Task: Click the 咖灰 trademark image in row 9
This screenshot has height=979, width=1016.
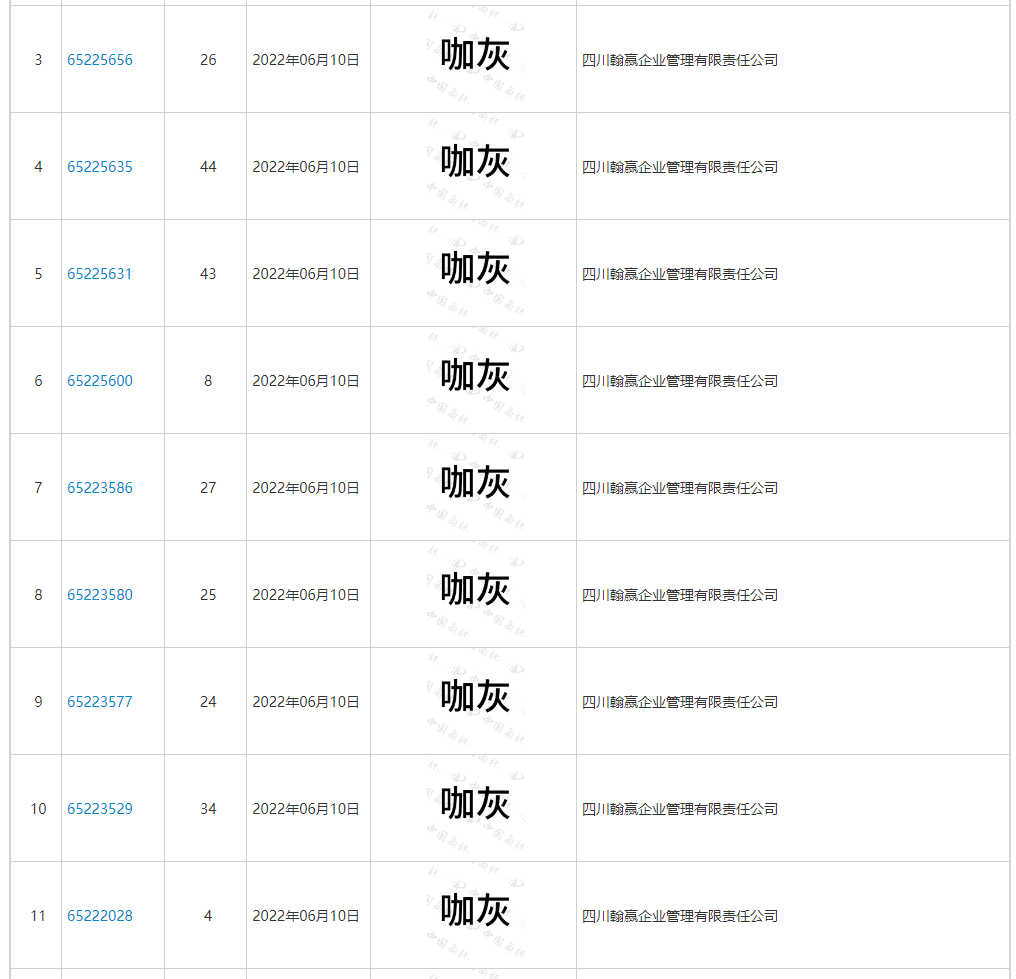Action: [x=475, y=699]
